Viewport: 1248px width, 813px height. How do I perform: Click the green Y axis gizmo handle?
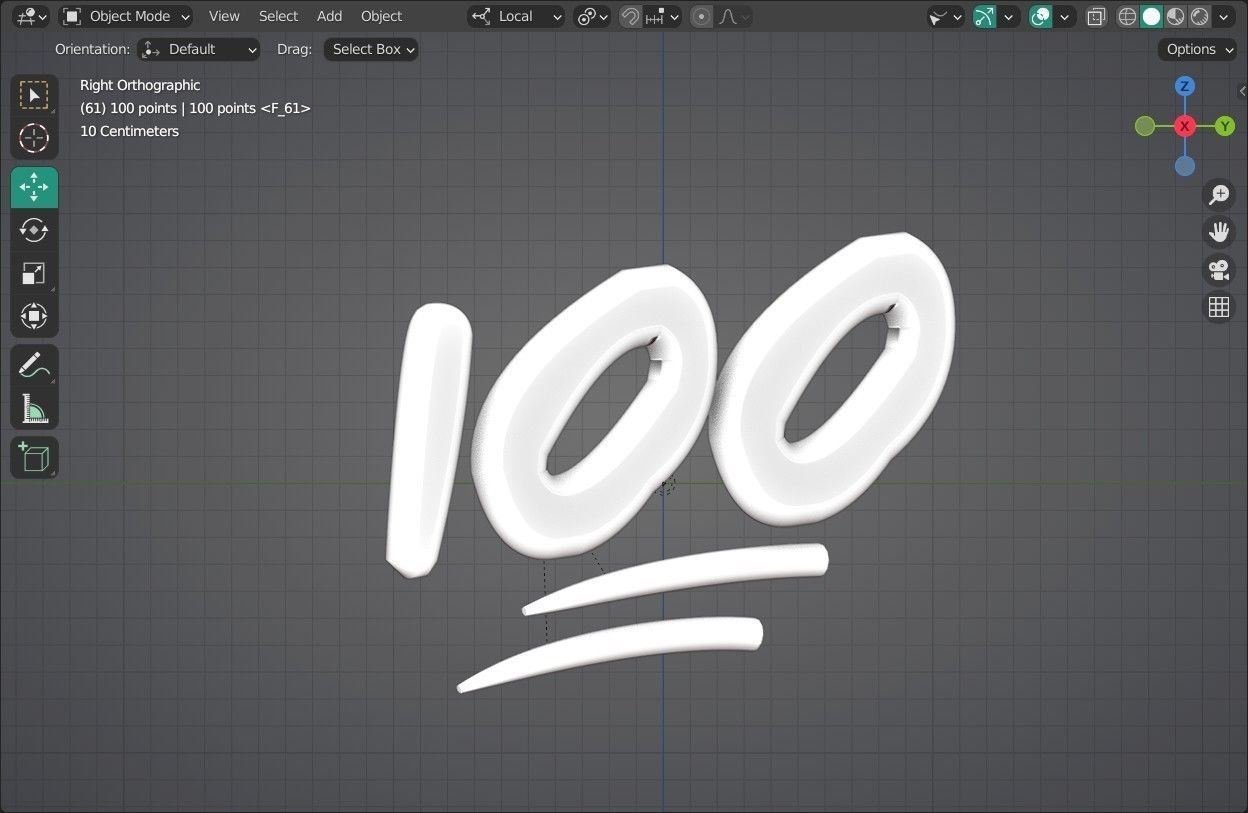pos(1225,126)
